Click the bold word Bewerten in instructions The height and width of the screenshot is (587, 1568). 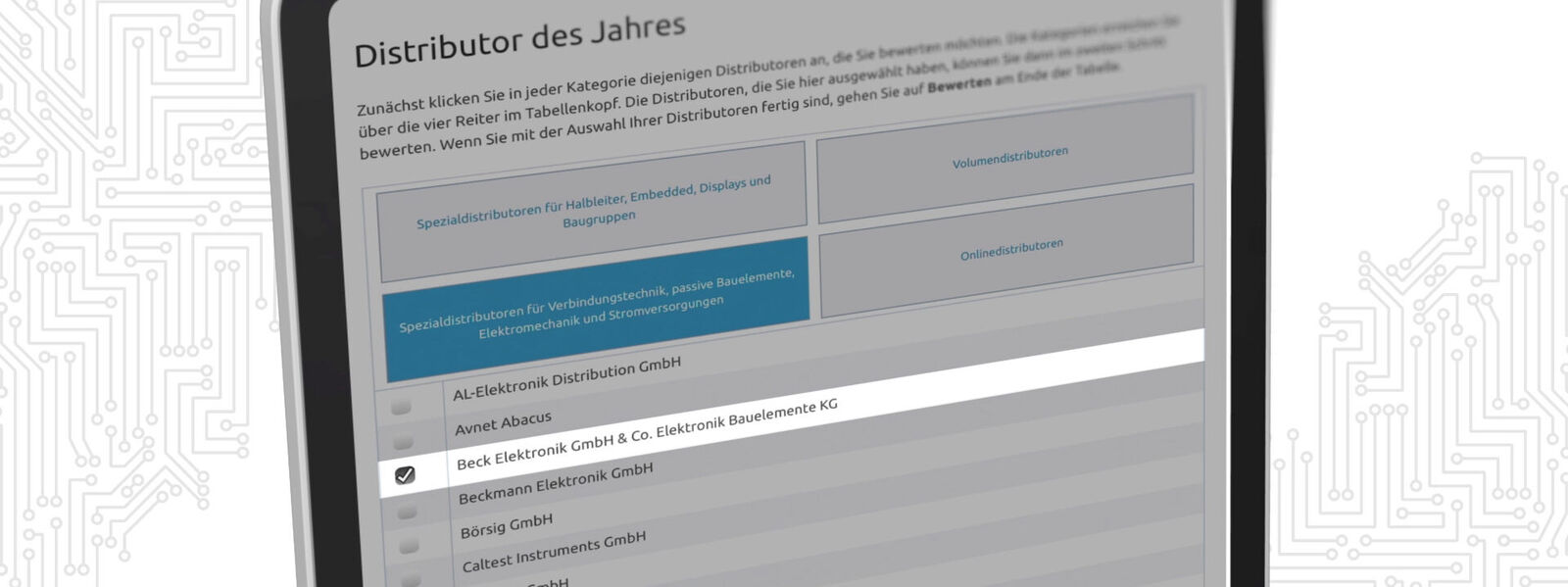(x=958, y=84)
